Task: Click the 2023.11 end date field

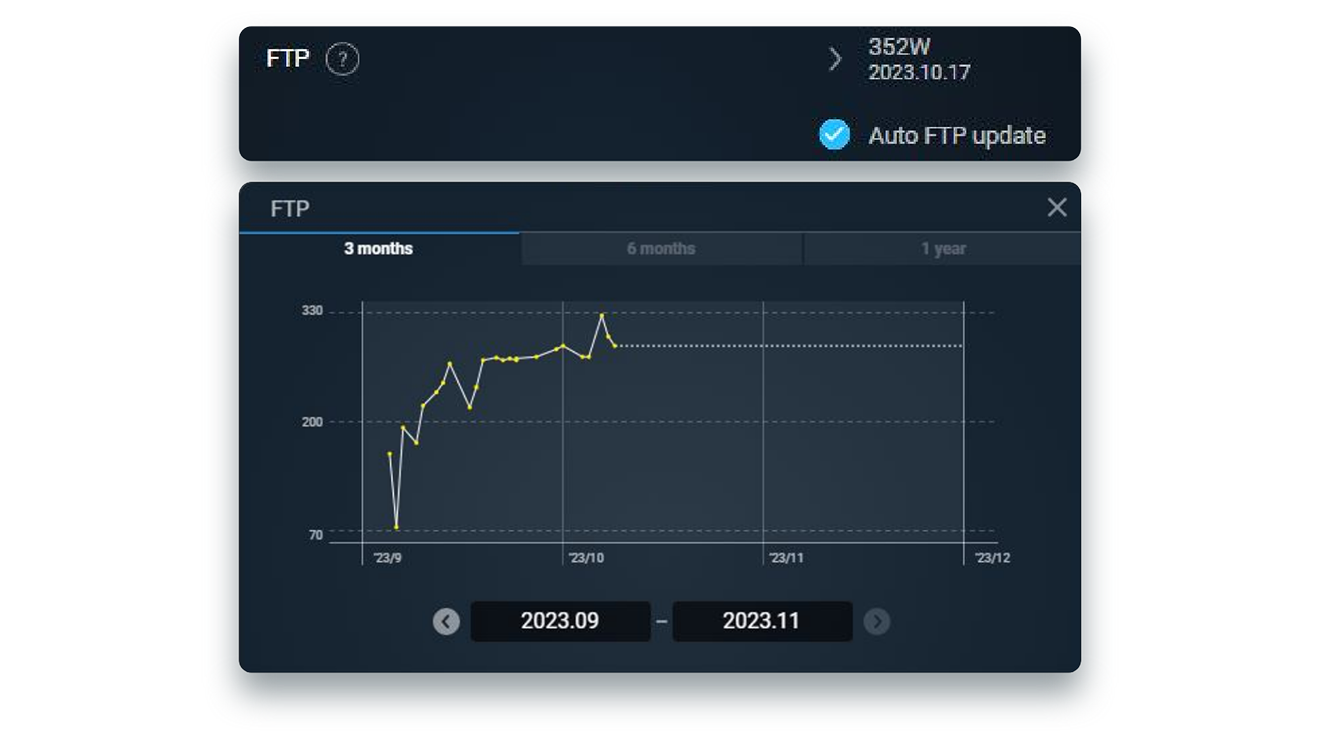Action: (x=762, y=621)
